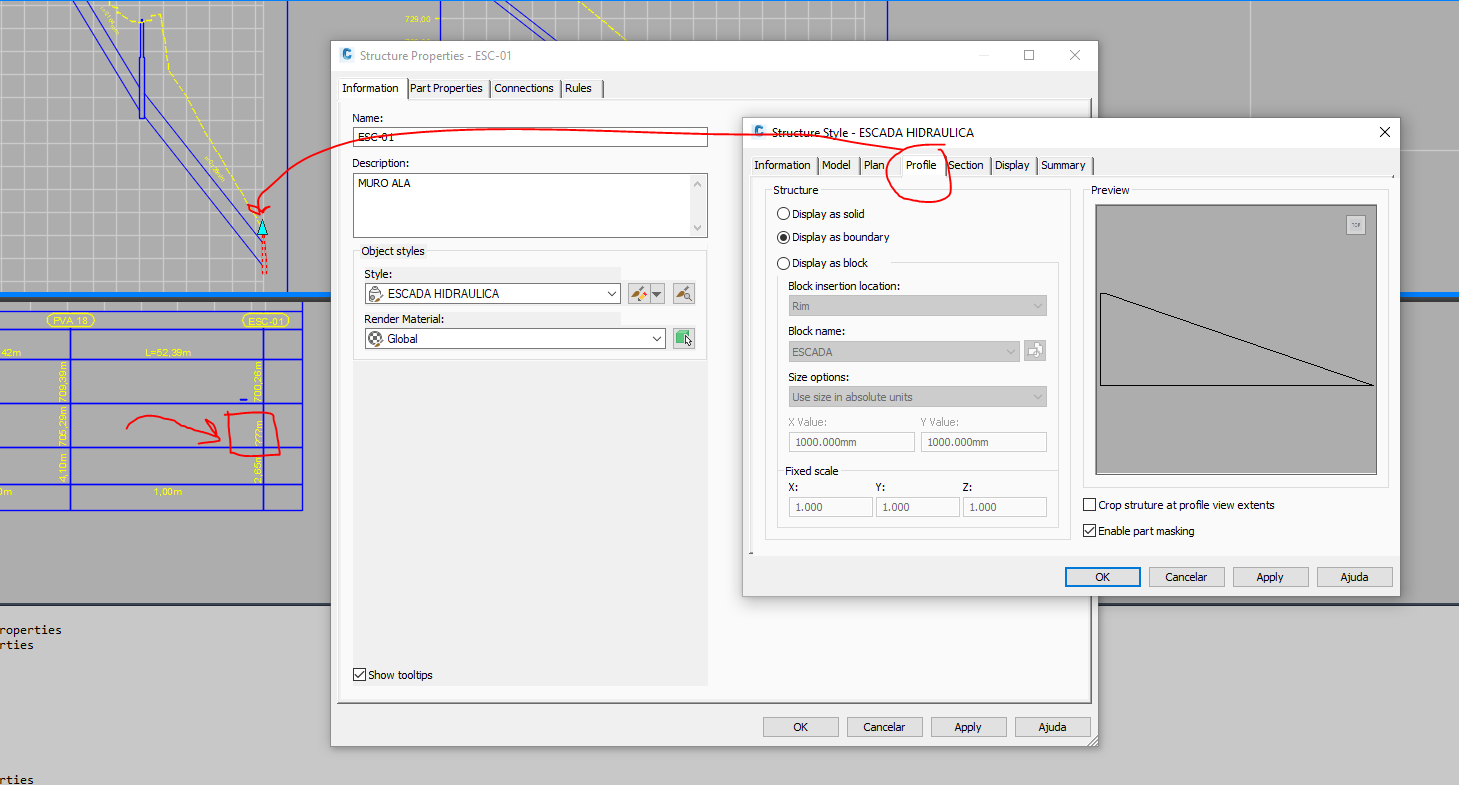The image size is (1459, 785).
Task: Open the Connections tab
Action: [x=524, y=88]
